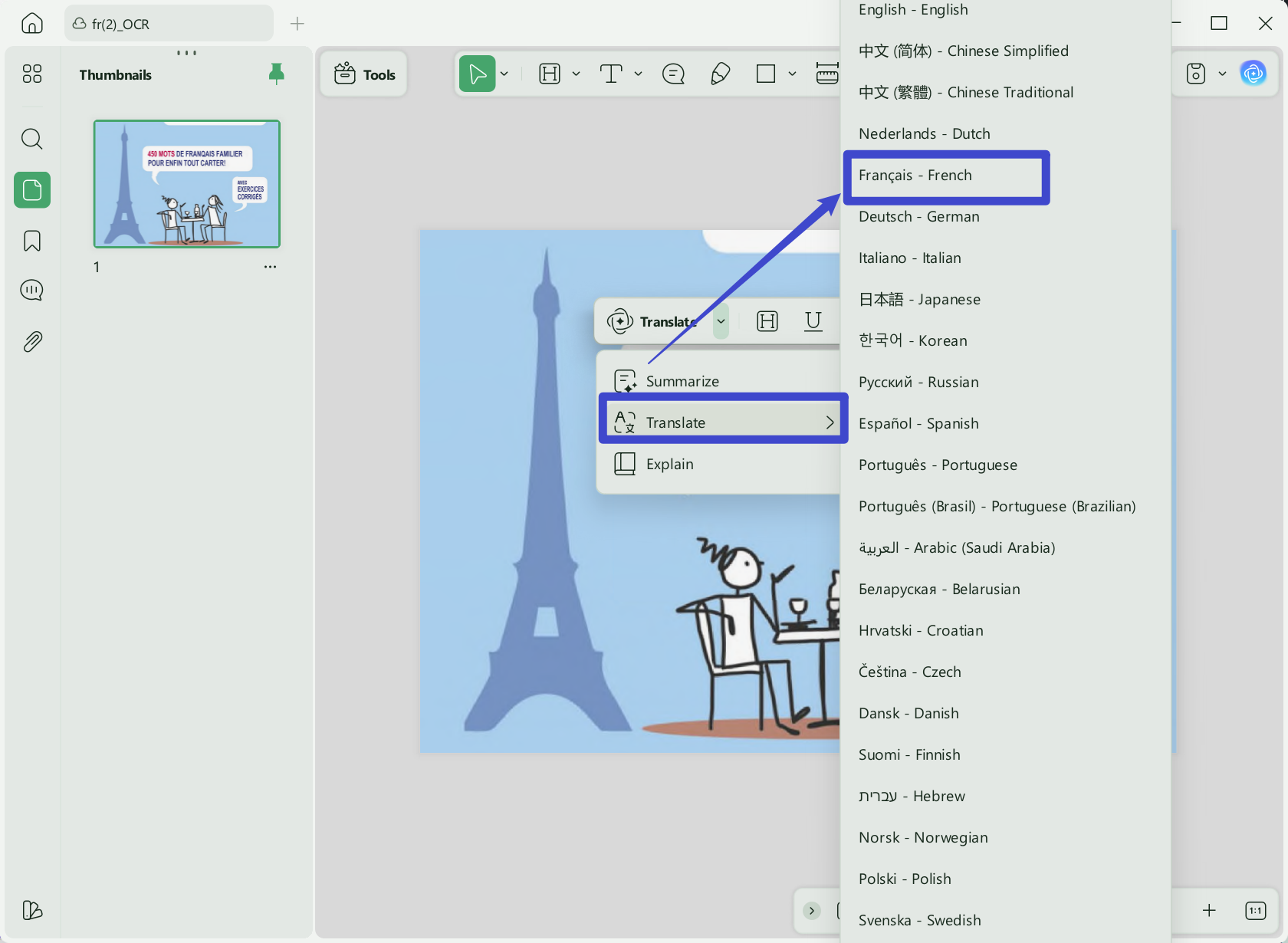This screenshot has height=943, width=1288.
Task: Open the Translate button dropdown arrow
Action: point(721,321)
